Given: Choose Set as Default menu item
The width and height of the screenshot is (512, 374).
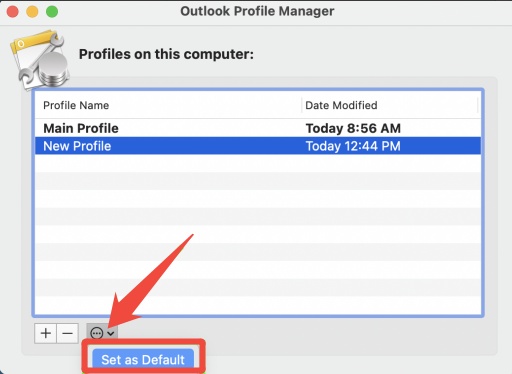Looking at the screenshot, I should click(143, 360).
